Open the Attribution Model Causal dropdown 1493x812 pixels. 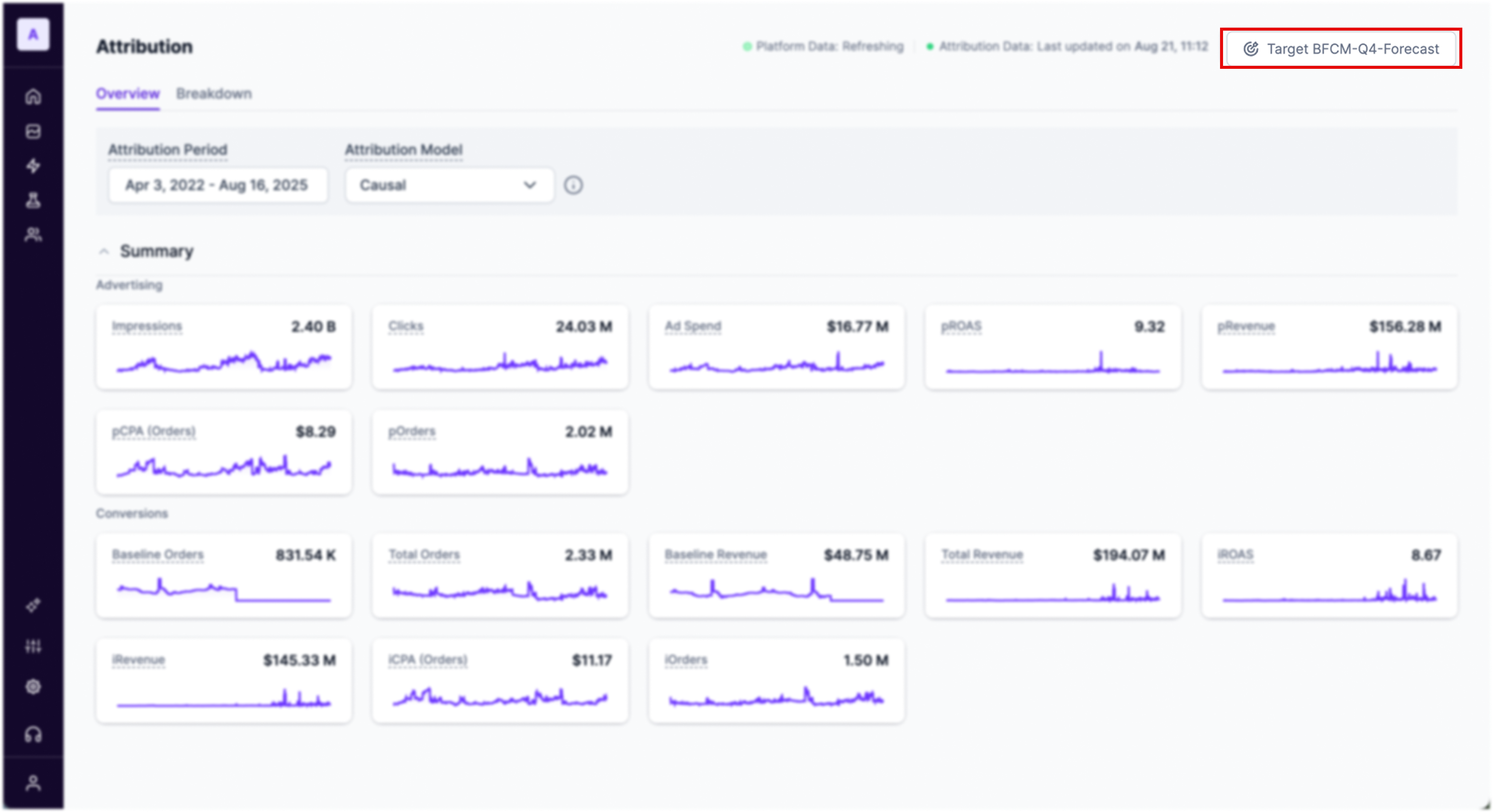[x=449, y=185]
